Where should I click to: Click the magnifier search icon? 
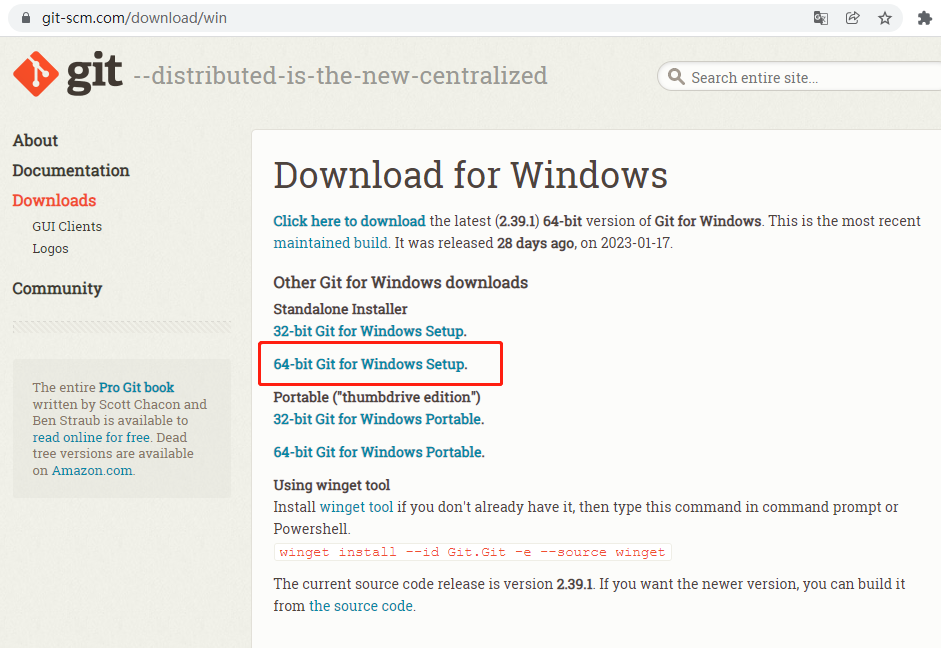click(x=676, y=77)
